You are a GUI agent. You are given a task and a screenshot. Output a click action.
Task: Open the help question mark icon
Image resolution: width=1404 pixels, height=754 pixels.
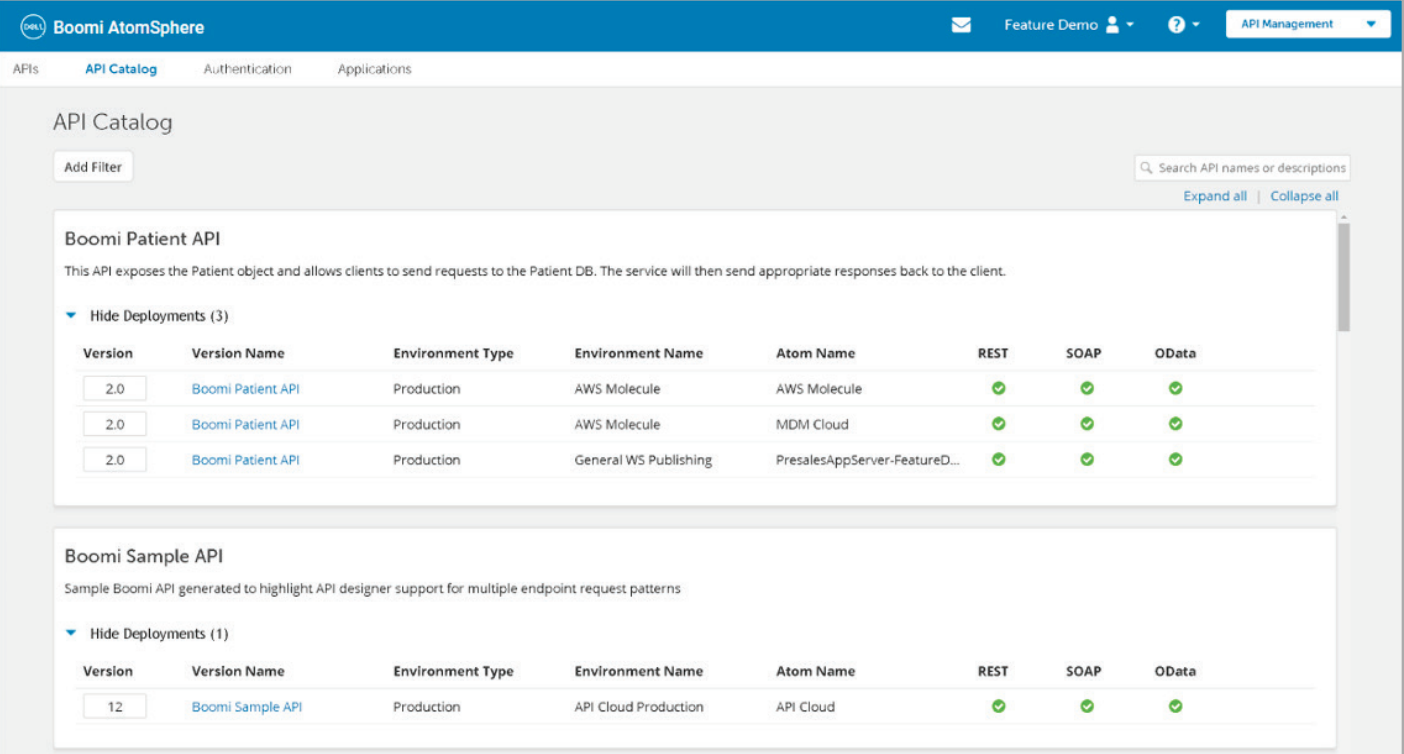click(1176, 25)
